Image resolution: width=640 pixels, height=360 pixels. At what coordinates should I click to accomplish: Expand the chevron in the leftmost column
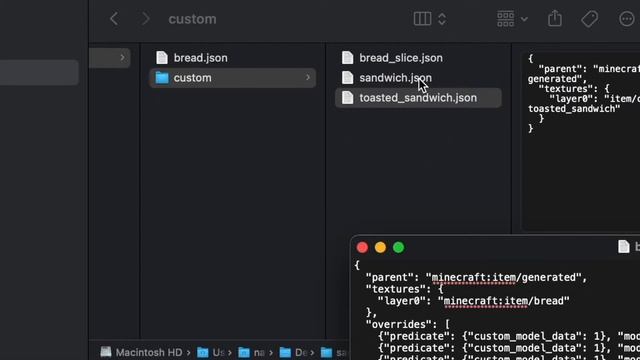tap(122, 58)
